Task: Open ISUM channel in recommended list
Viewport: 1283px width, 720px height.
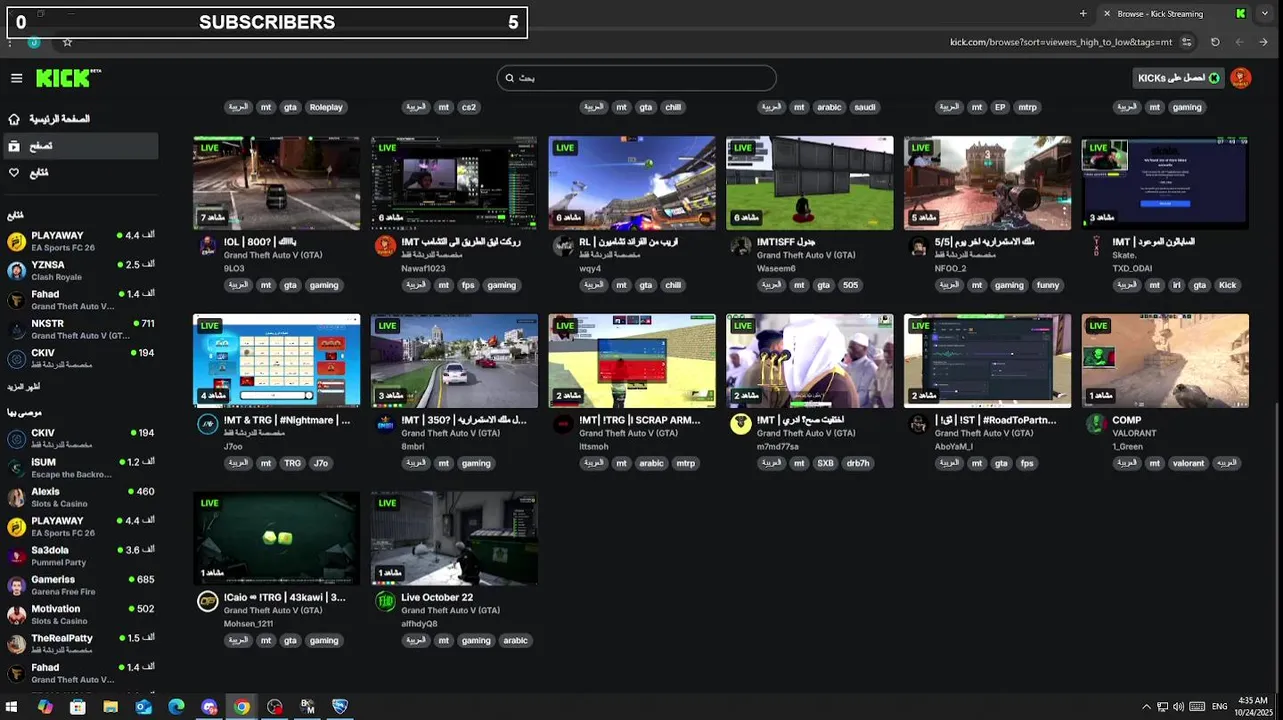Action: pyautogui.click(x=80, y=467)
